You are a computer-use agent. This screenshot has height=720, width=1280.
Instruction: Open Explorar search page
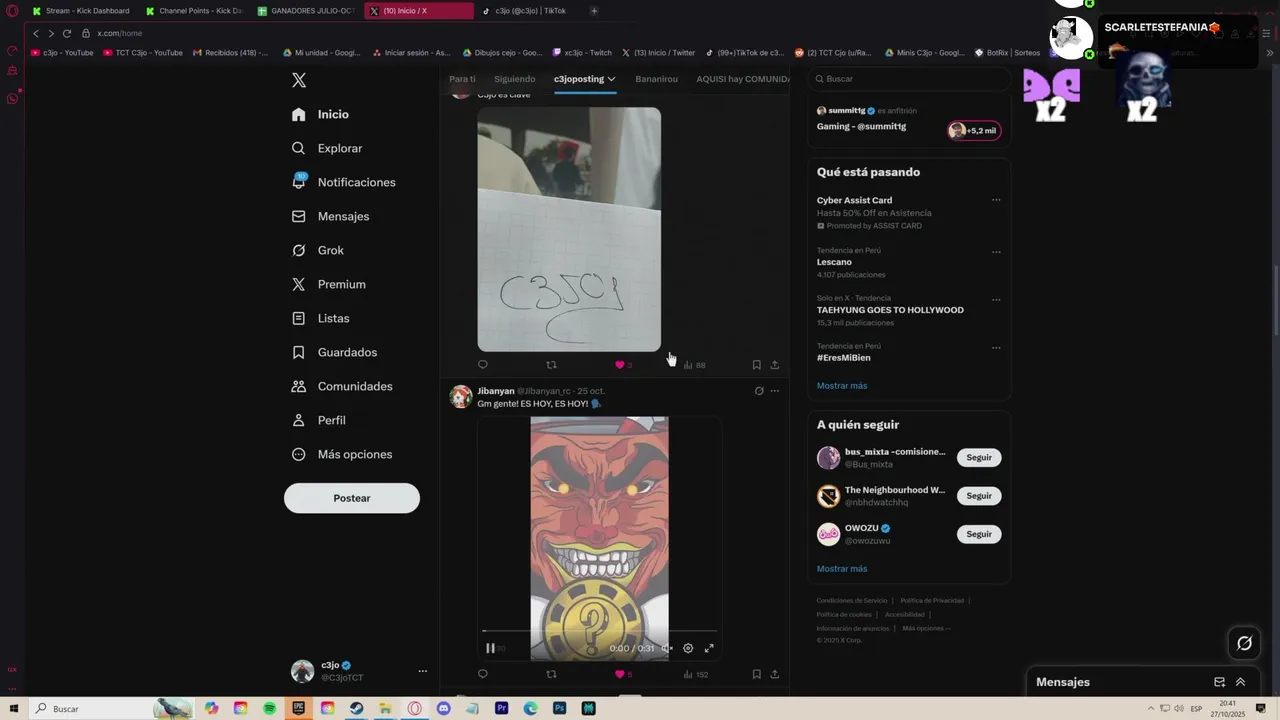pyautogui.click(x=327, y=148)
